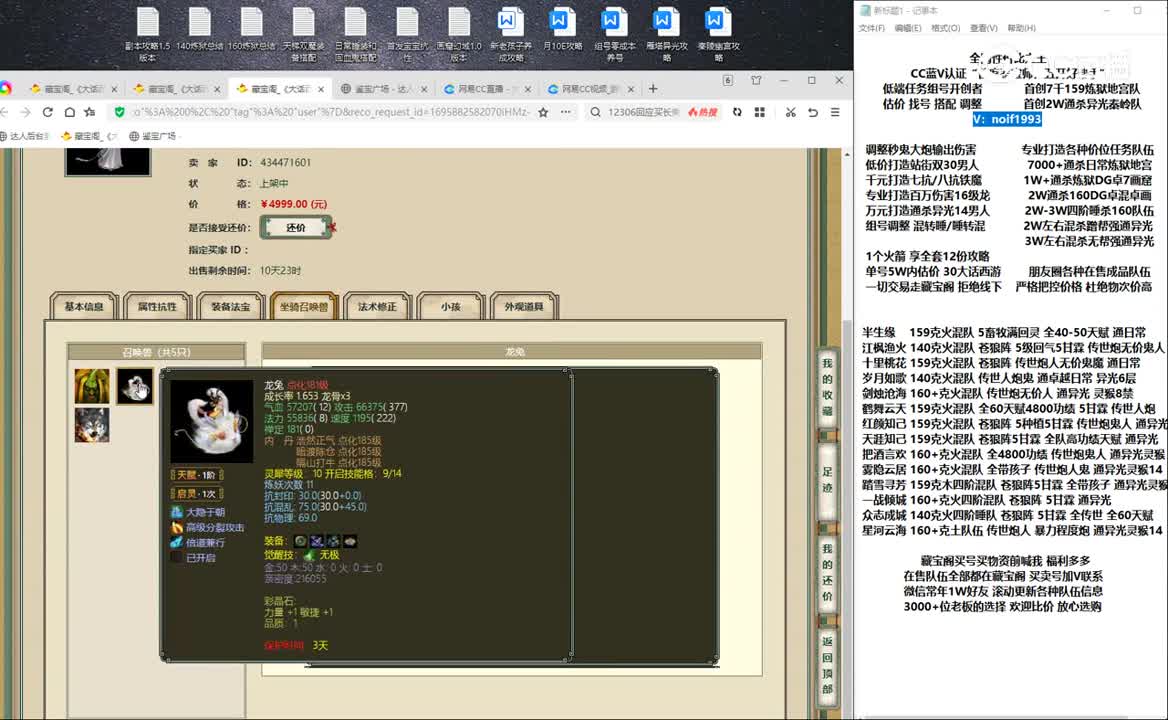
Task: Switch to the 网易CC直播 browser tab
Action: click(x=486, y=89)
